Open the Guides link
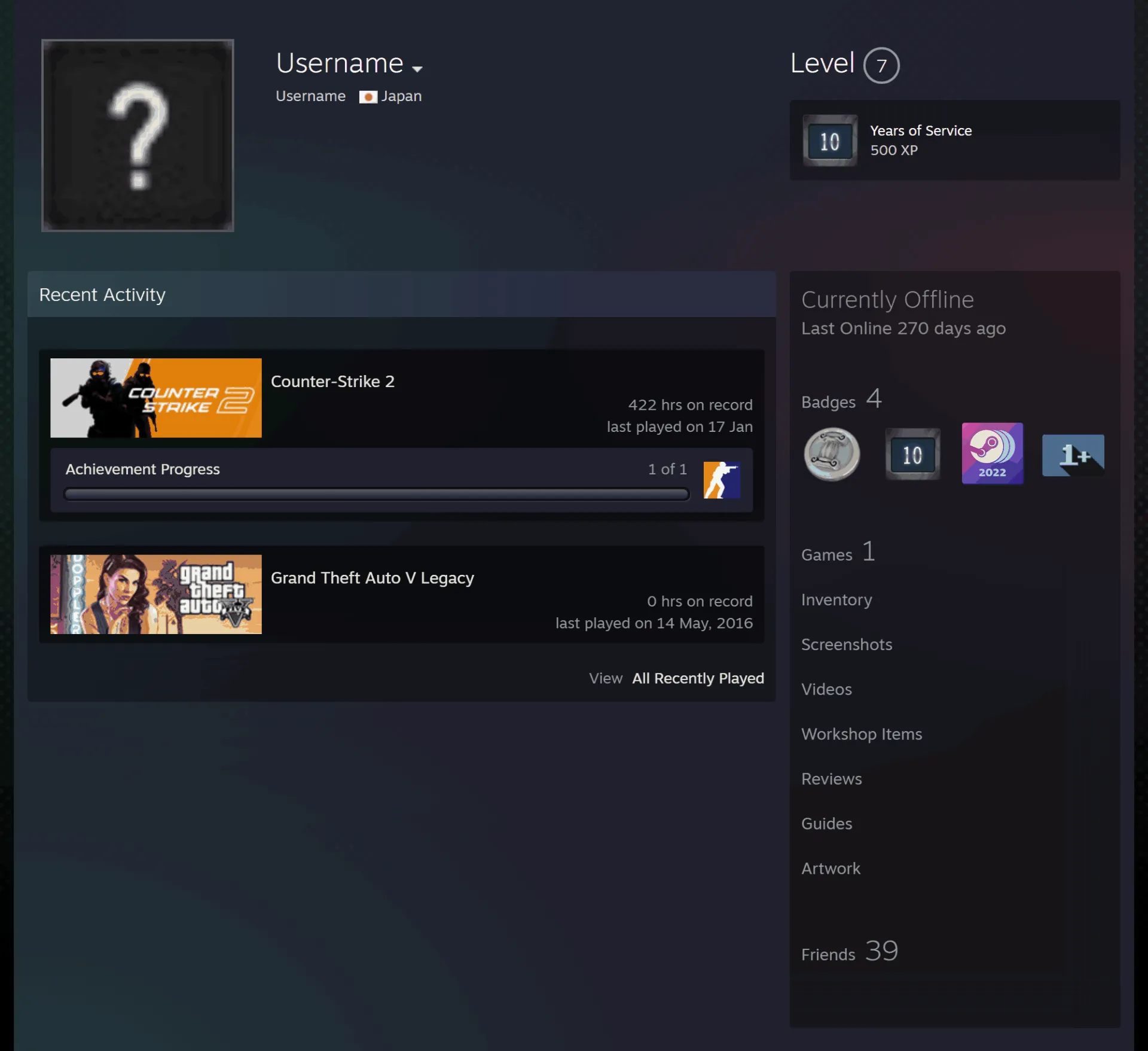This screenshot has width=1148, height=1051. 826,824
